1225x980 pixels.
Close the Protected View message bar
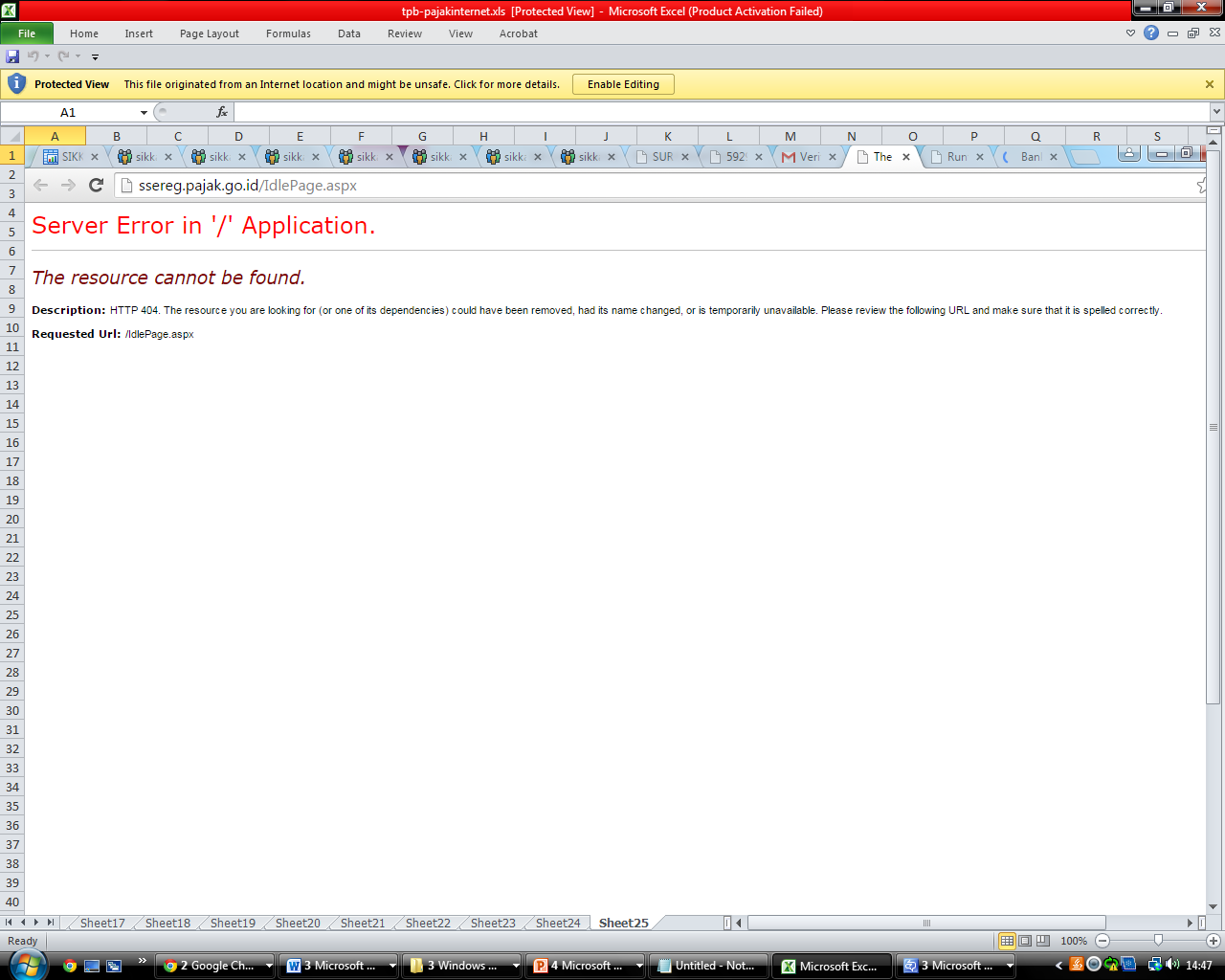click(1210, 84)
